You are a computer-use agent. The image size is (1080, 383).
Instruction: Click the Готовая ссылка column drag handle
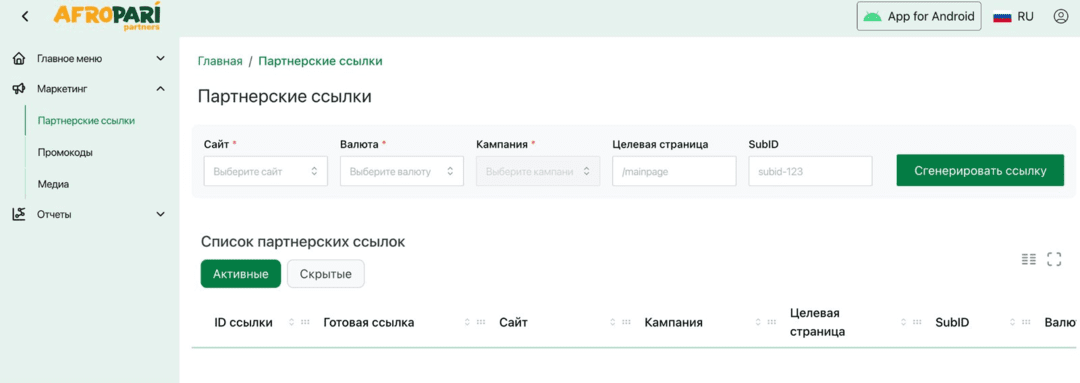(481, 322)
